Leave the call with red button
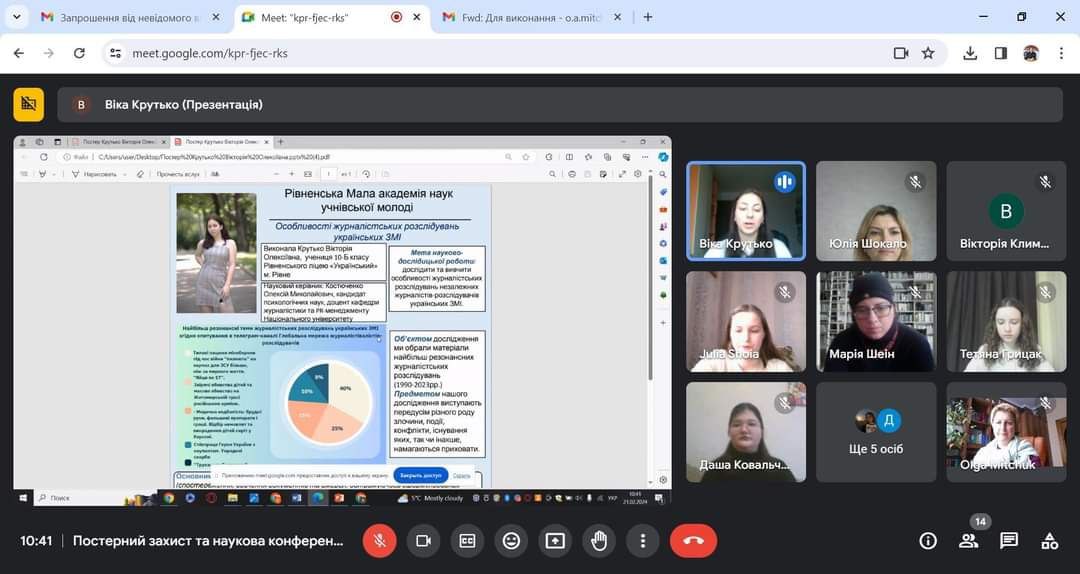Viewport: 1080px width, 574px height. 694,541
